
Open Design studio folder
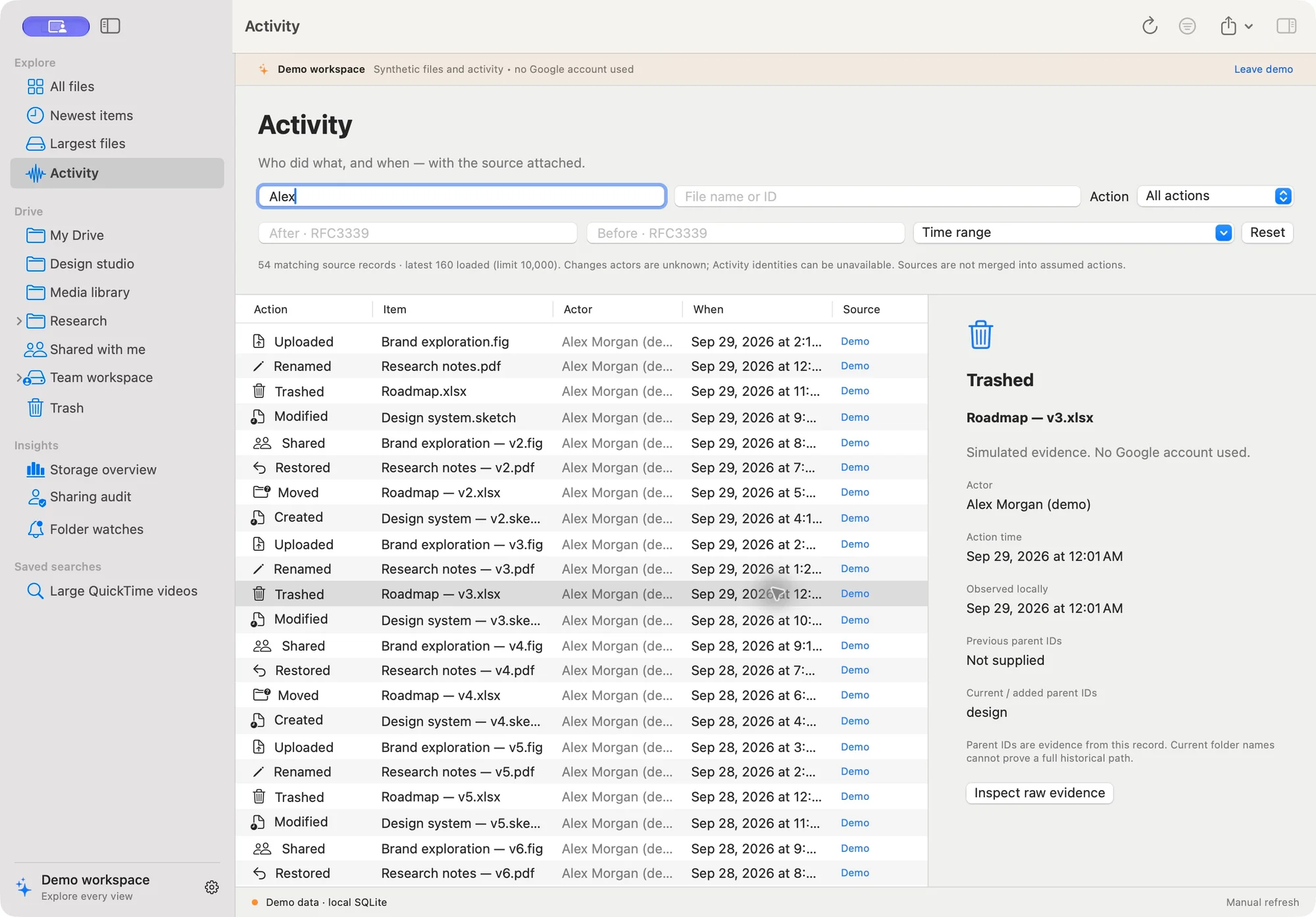click(x=91, y=264)
